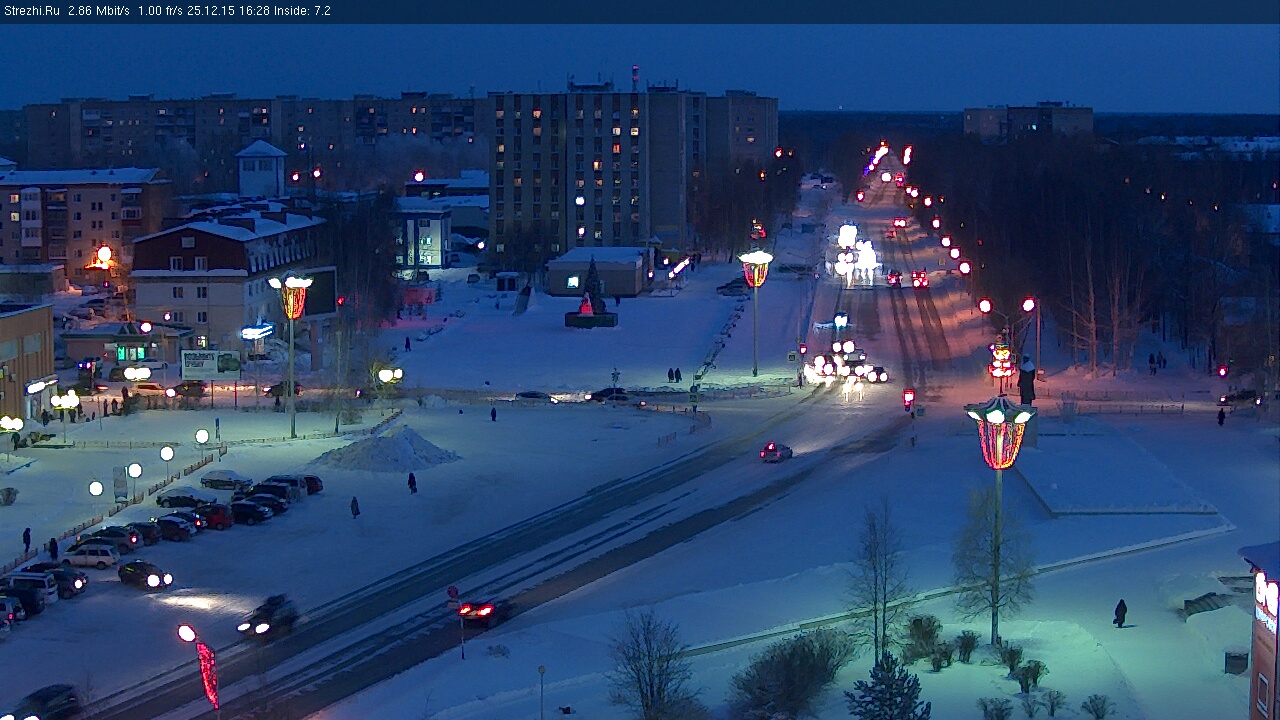Select the 25.12.15 16:28 timestamp

pos(228,11)
